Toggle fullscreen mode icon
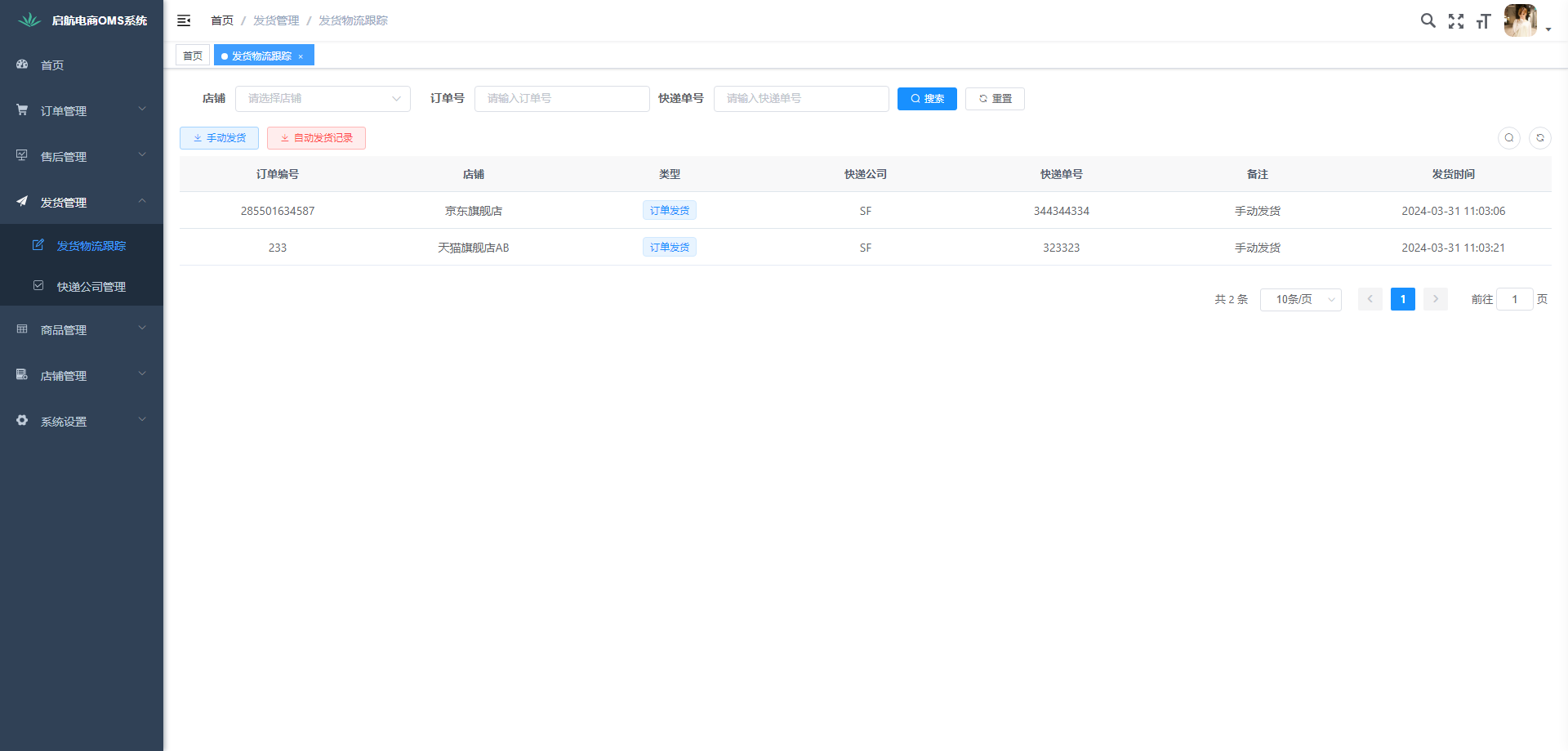The width and height of the screenshot is (1568, 751). [1455, 21]
